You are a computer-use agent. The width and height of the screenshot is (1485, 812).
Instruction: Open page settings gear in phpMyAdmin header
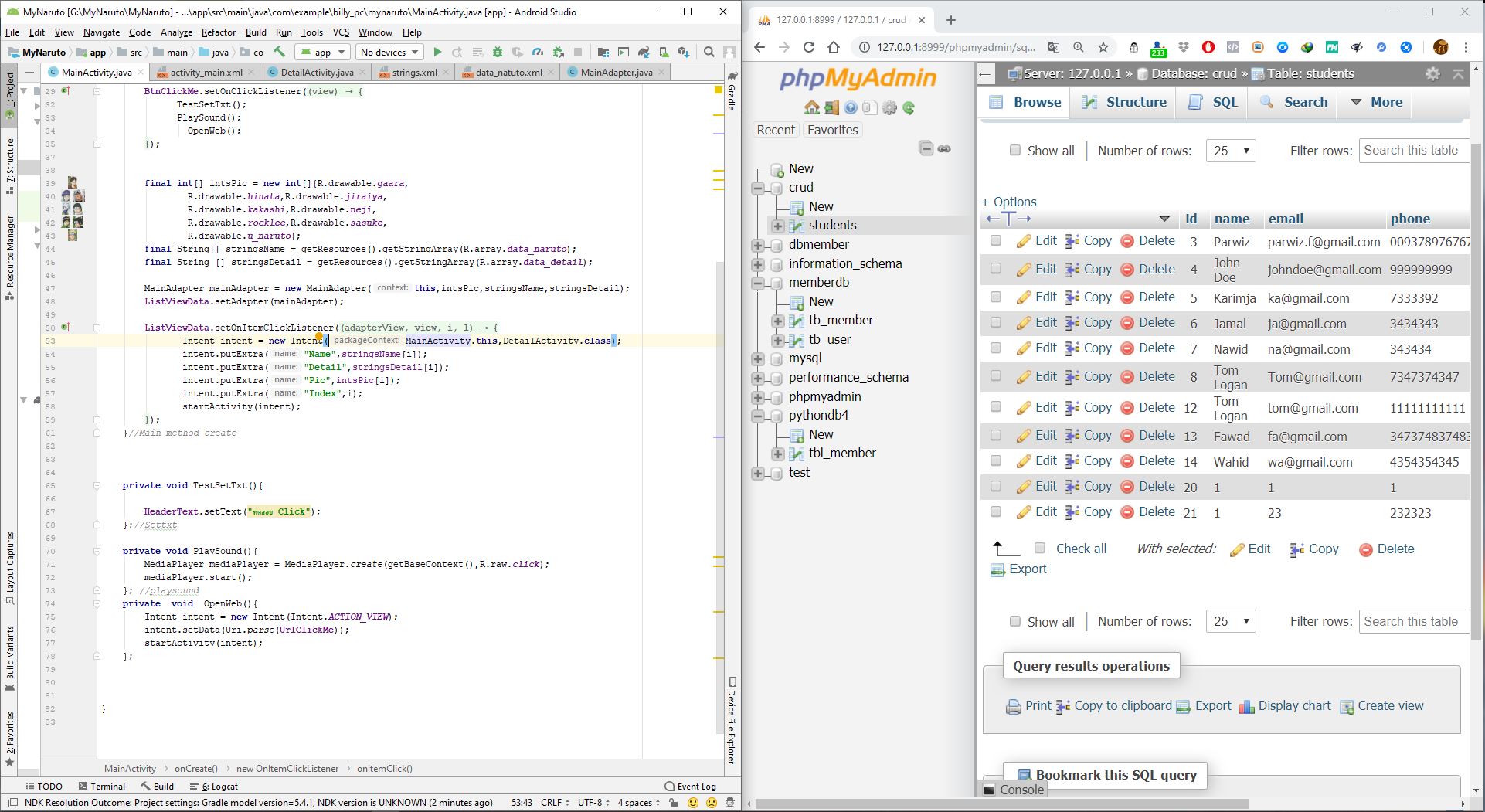pyautogui.click(x=1432, y=73)
